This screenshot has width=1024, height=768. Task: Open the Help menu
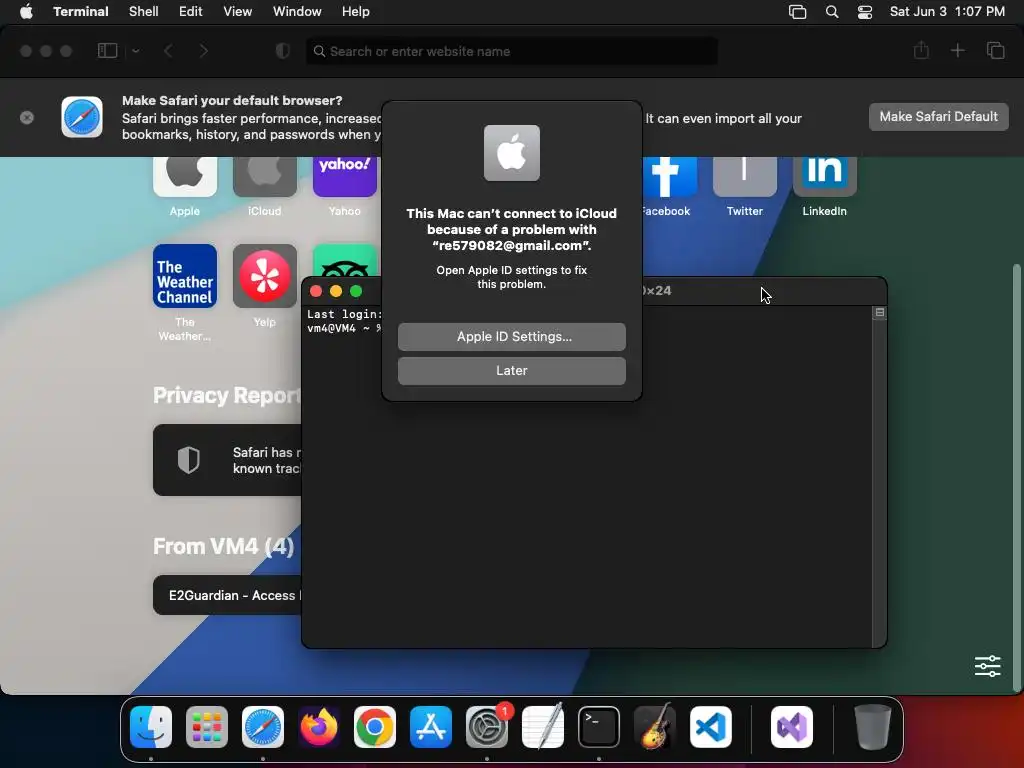tap(356, 12)
